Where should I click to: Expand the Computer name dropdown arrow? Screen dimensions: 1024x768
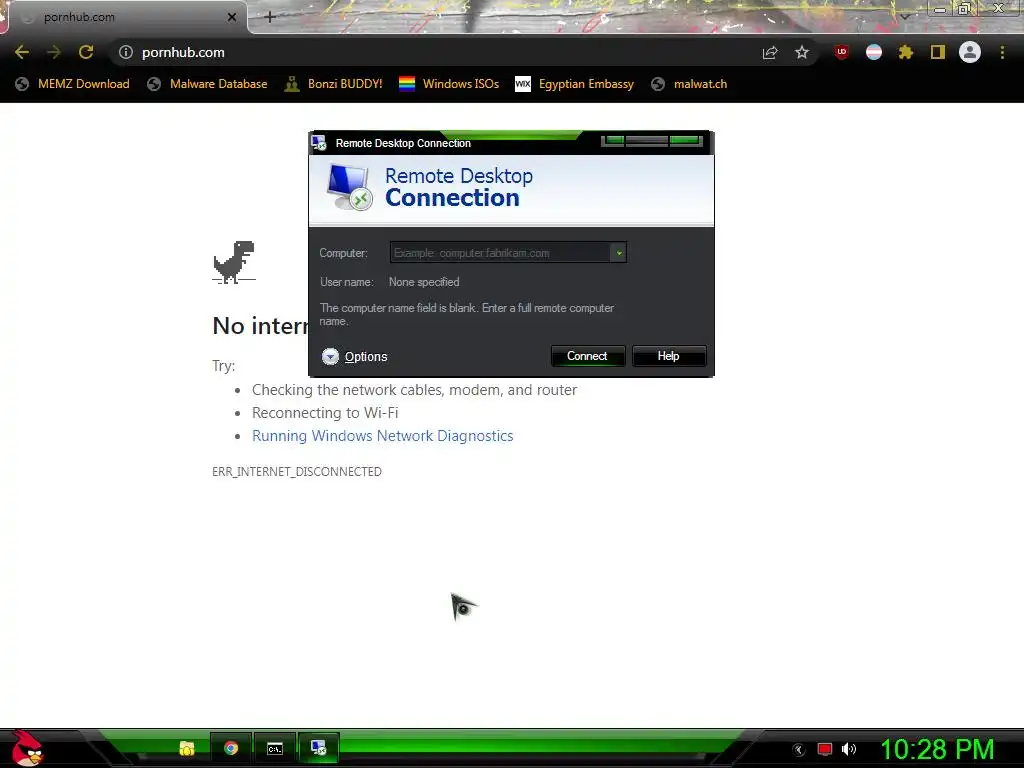point(618,253)
